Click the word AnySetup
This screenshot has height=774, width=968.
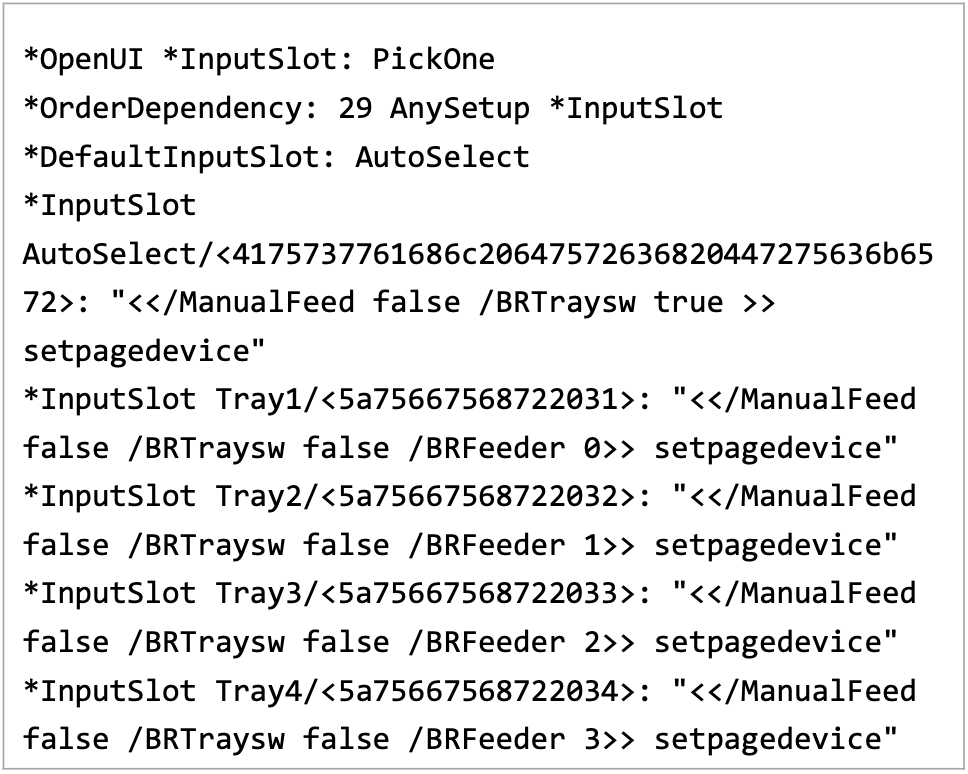click(x=459, y=108)
